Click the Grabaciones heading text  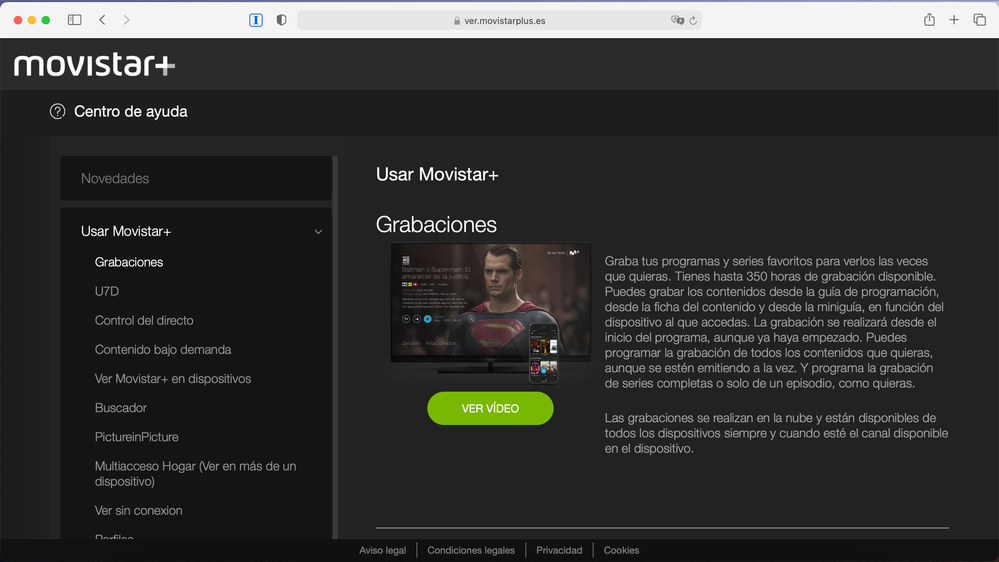click(x=436, y=225)
